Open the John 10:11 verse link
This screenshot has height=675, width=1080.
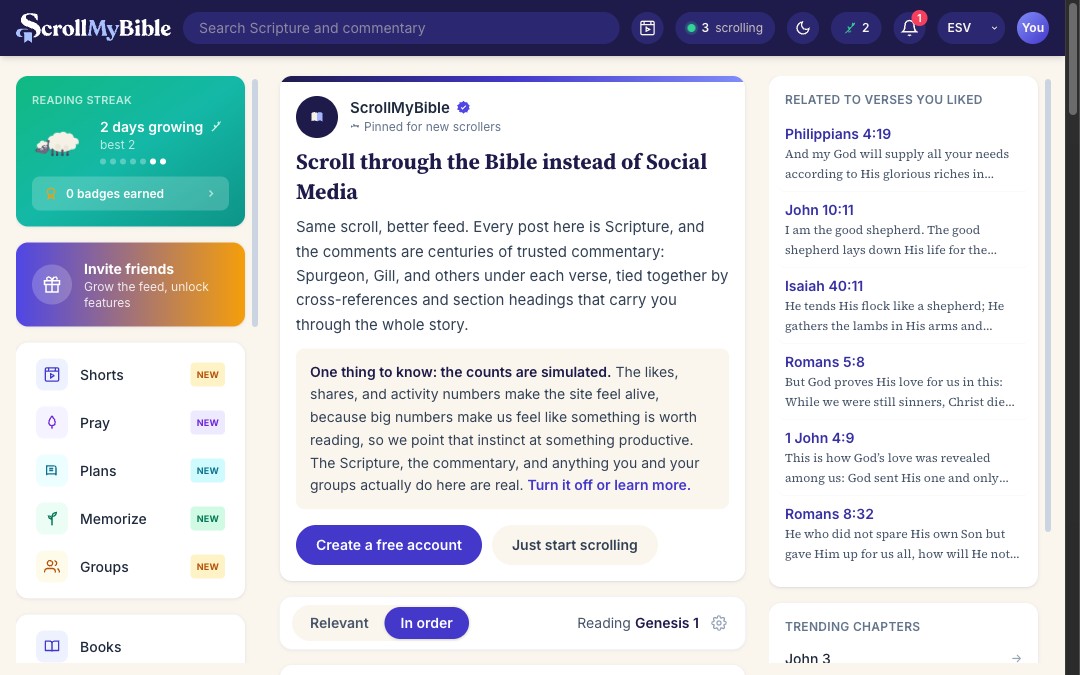(819, 210)
